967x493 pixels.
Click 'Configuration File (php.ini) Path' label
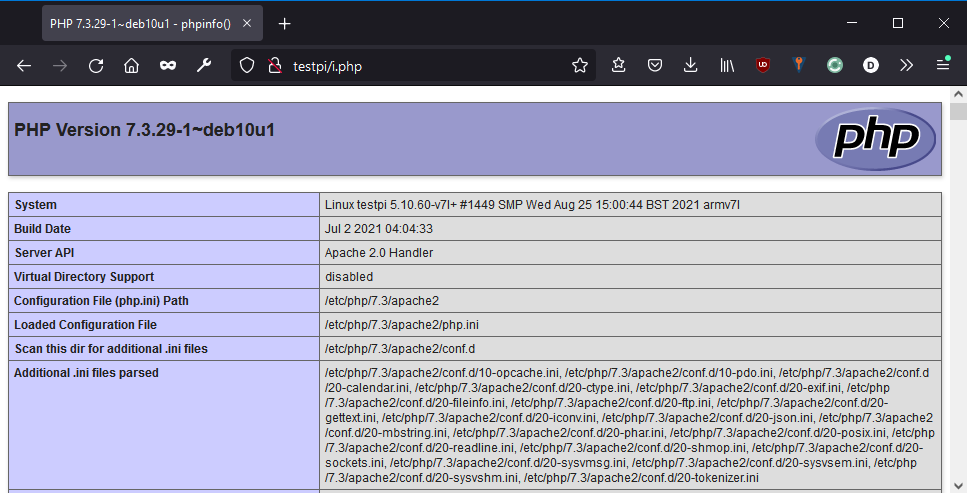(101, 301)
